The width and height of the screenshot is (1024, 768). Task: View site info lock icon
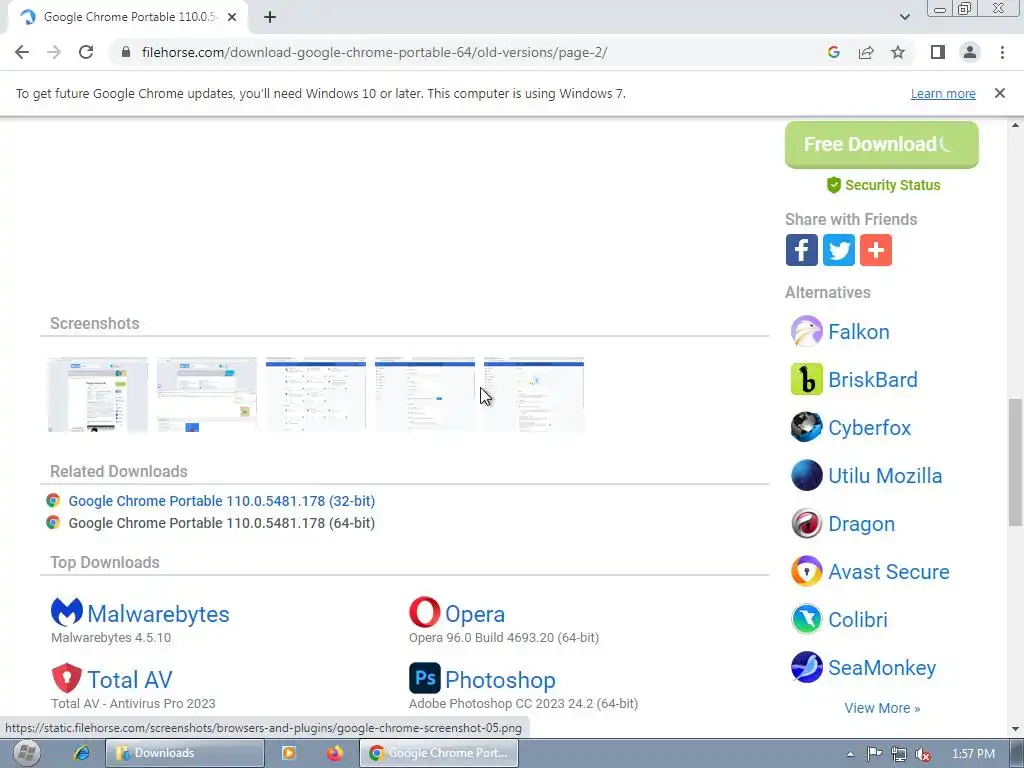point(126,52)
